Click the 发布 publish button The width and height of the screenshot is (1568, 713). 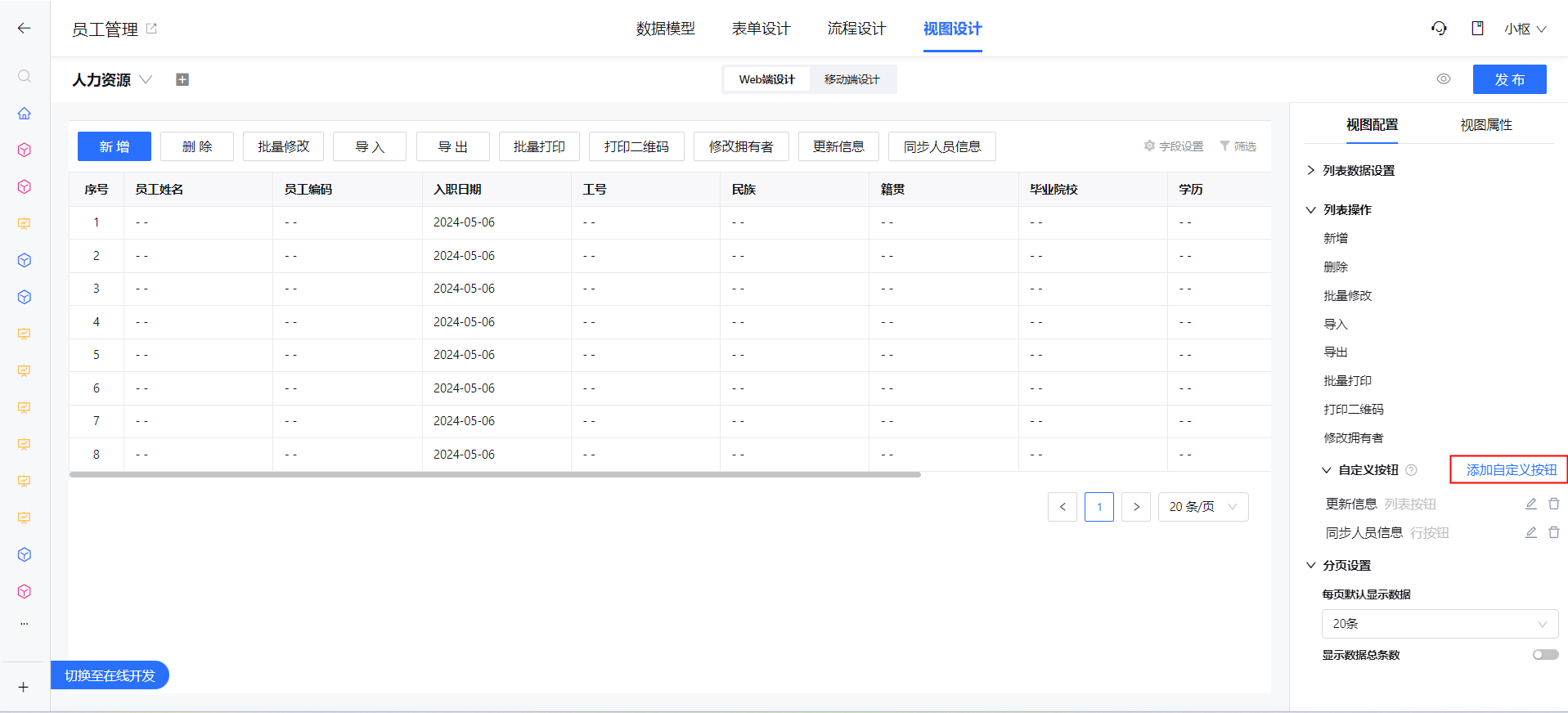click(x=1510, y=79)
